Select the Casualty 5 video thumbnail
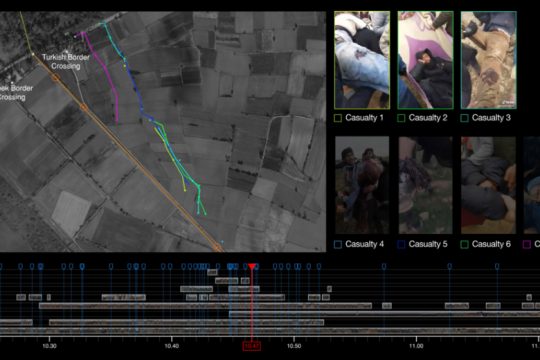 click(x=425, y=185)
